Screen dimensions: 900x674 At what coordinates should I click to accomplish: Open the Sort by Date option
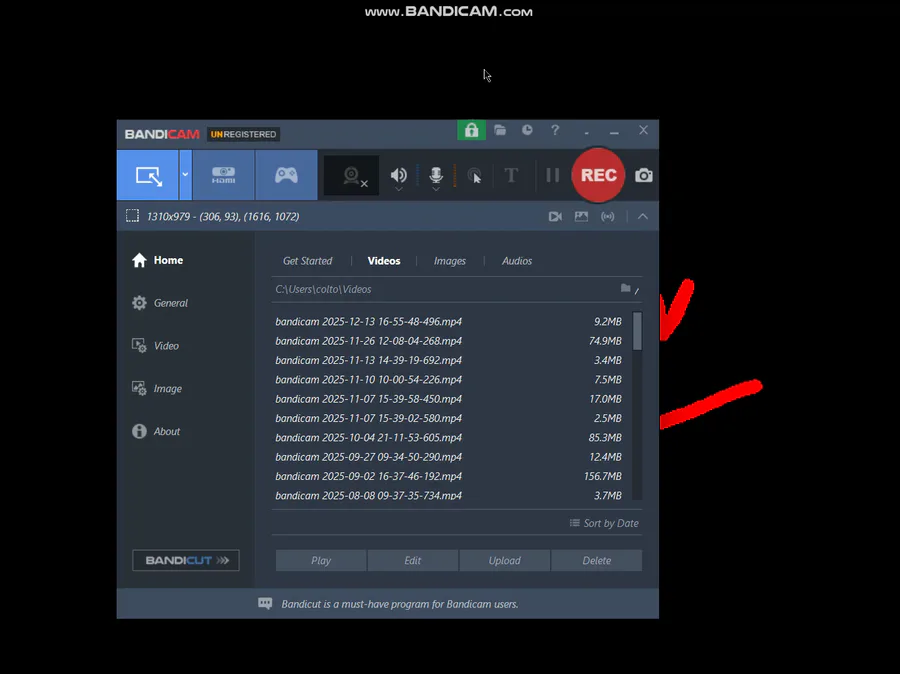coord(604,523)
